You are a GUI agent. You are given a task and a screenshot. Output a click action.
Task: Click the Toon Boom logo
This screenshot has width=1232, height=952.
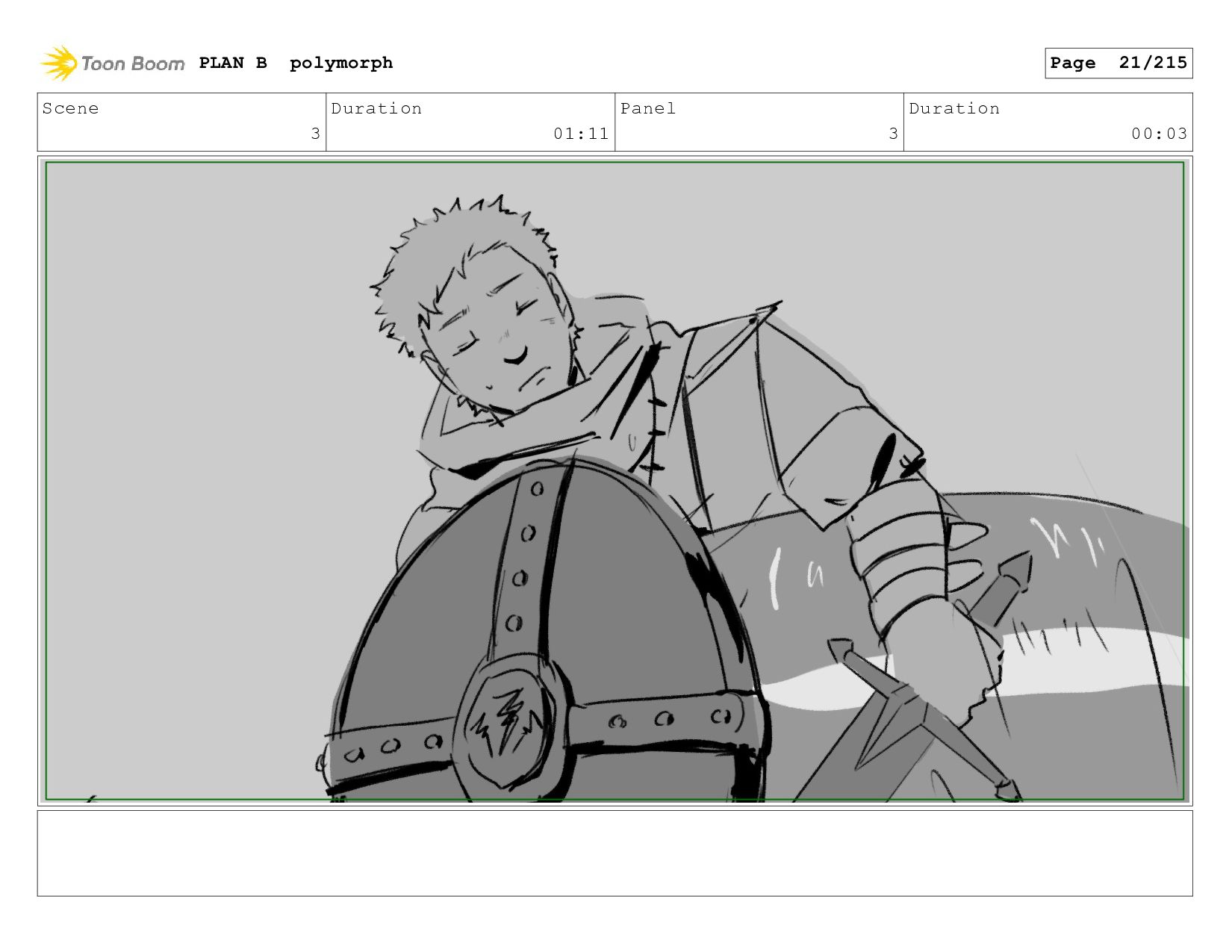(x=112, y=63)
